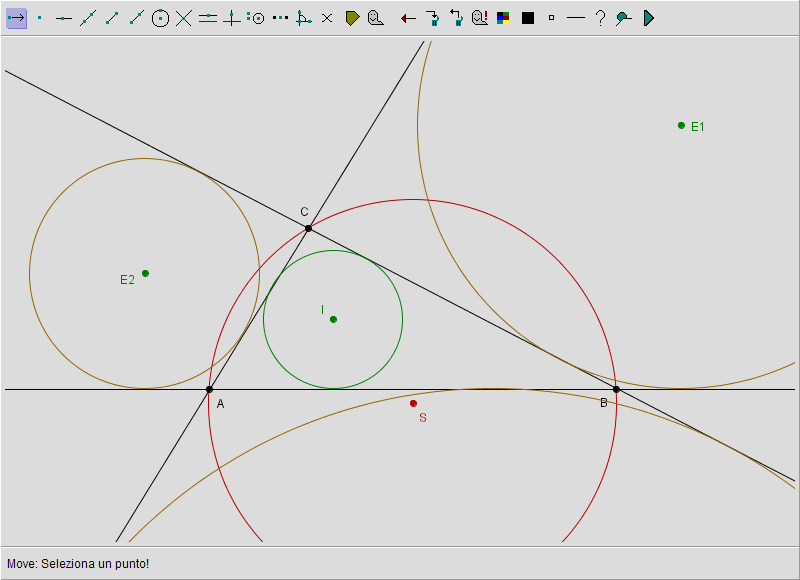
Task: Click the red "S" label
Action: [422, 418]
